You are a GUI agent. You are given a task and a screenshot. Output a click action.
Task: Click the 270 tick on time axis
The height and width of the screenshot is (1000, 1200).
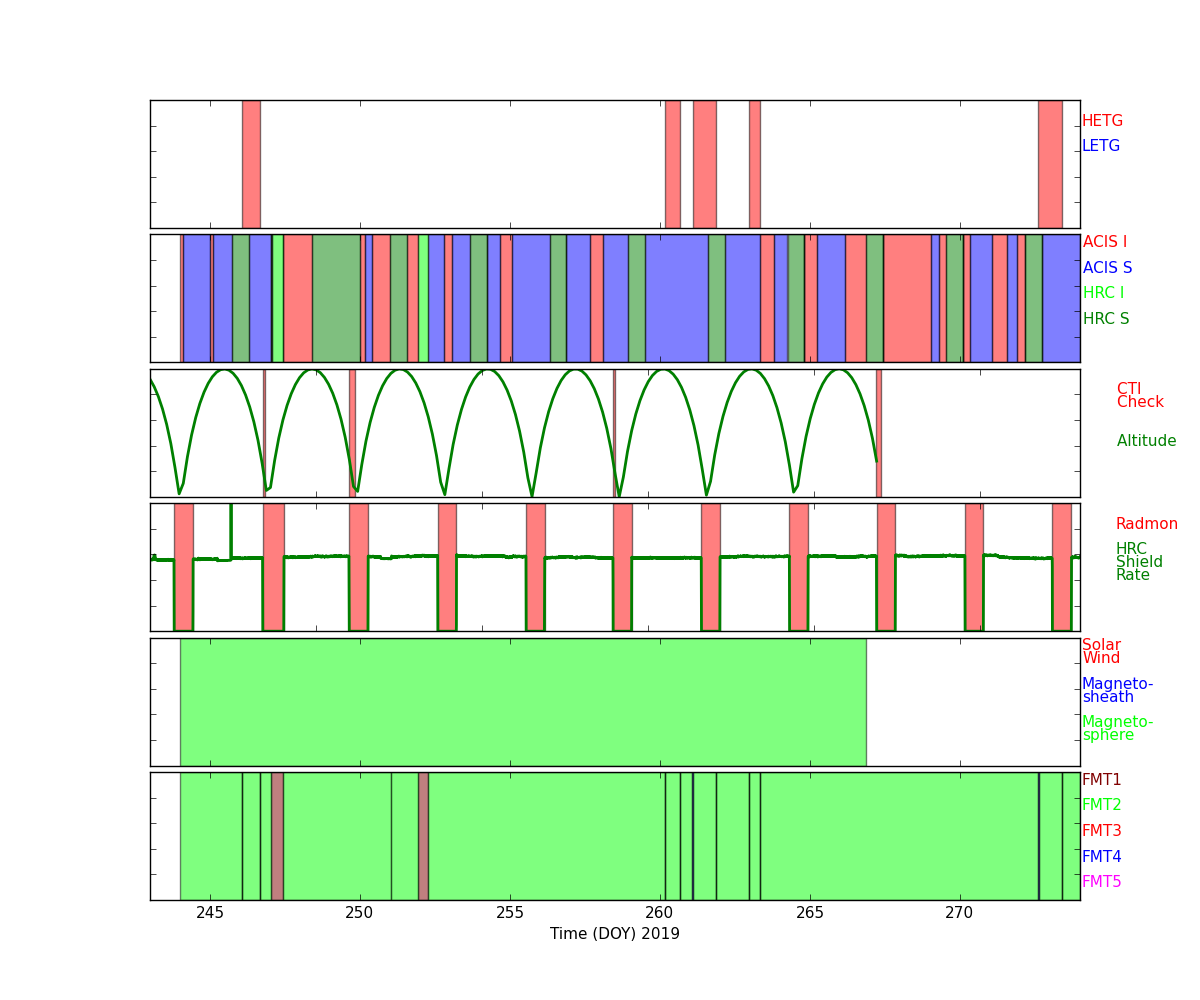(959, 912)
